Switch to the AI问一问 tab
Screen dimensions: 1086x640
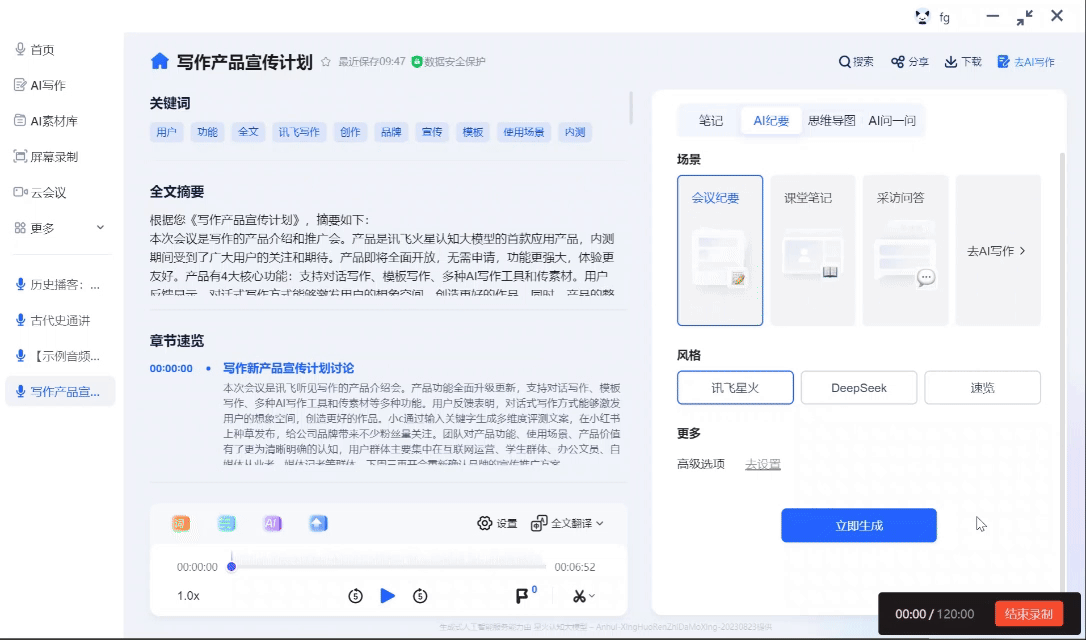click(892, 121)
